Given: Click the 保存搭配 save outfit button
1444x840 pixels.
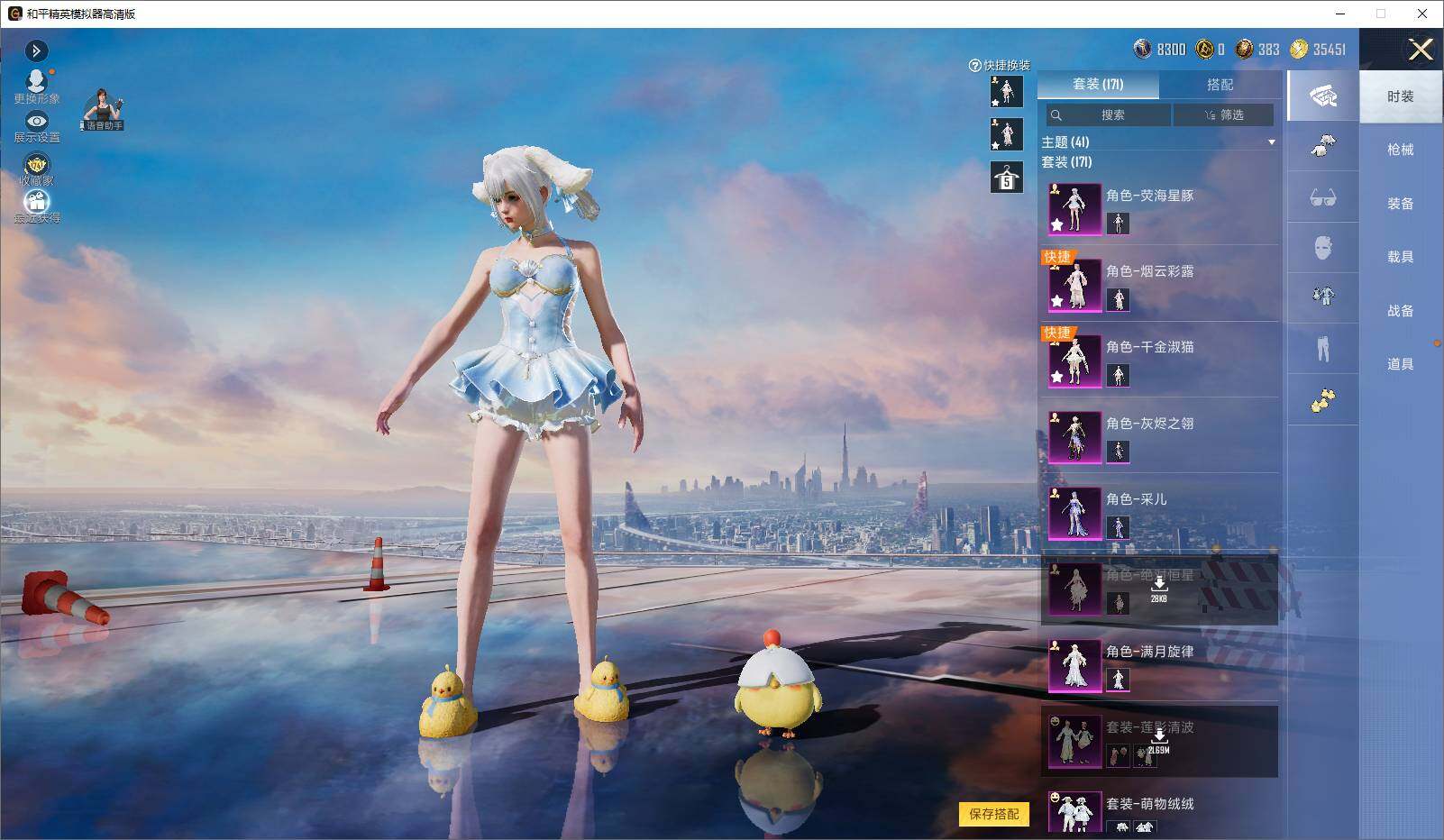Looking at the screenshot, I should [x=993, y=814].
